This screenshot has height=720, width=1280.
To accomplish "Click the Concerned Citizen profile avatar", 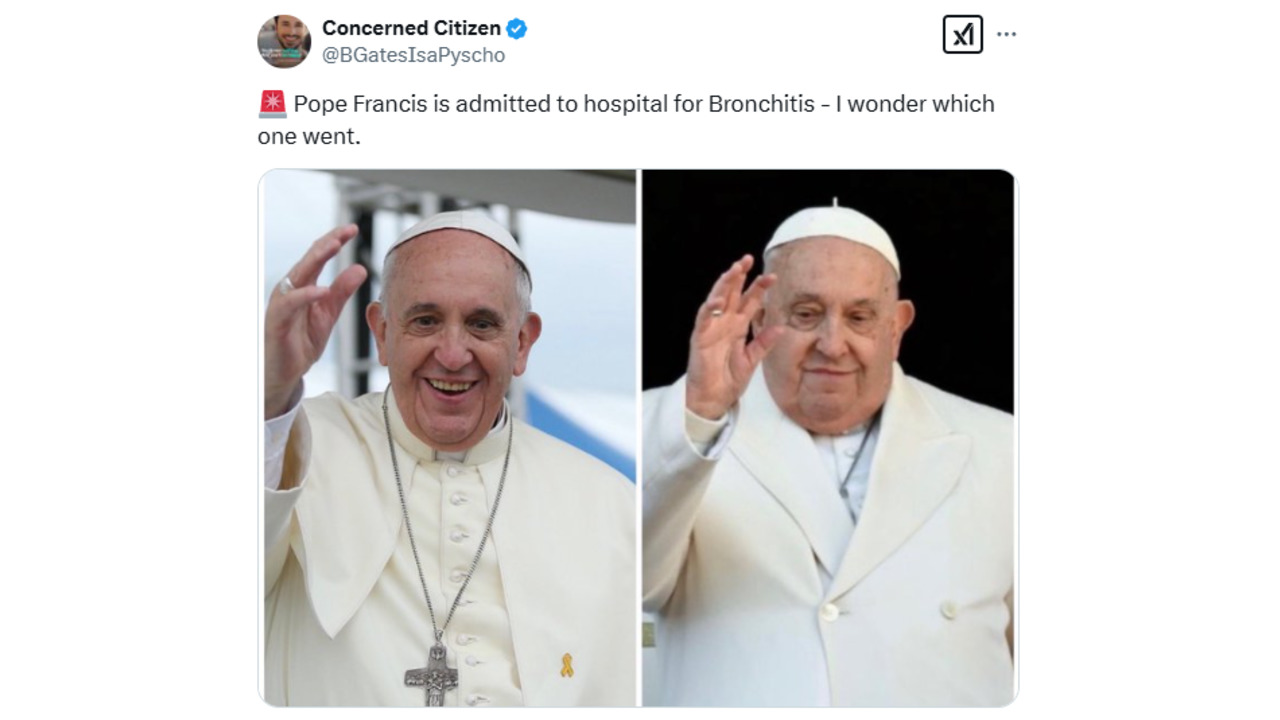I will point(284,42).
